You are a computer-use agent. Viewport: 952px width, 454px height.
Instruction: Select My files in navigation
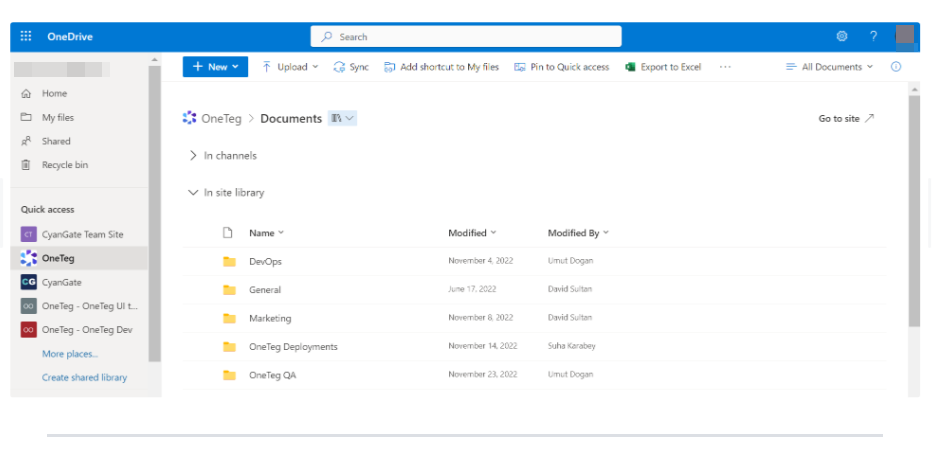pos(57,118)
